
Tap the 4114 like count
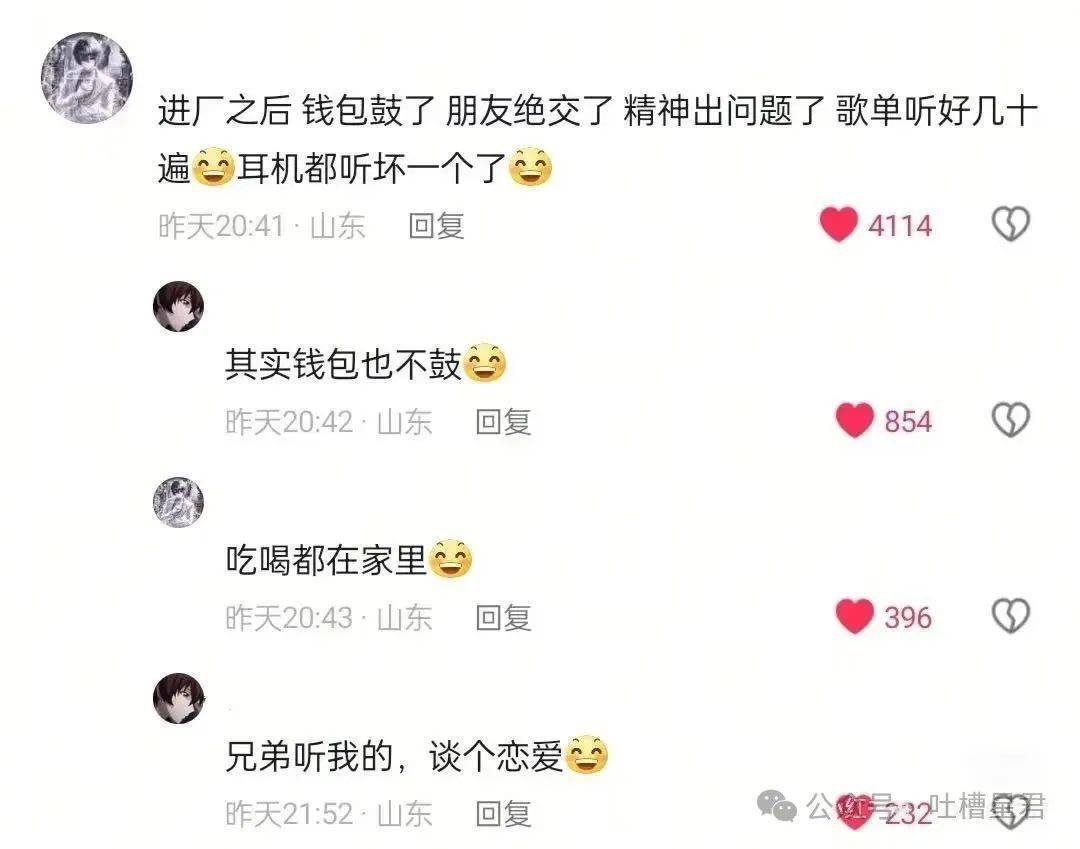900,226
